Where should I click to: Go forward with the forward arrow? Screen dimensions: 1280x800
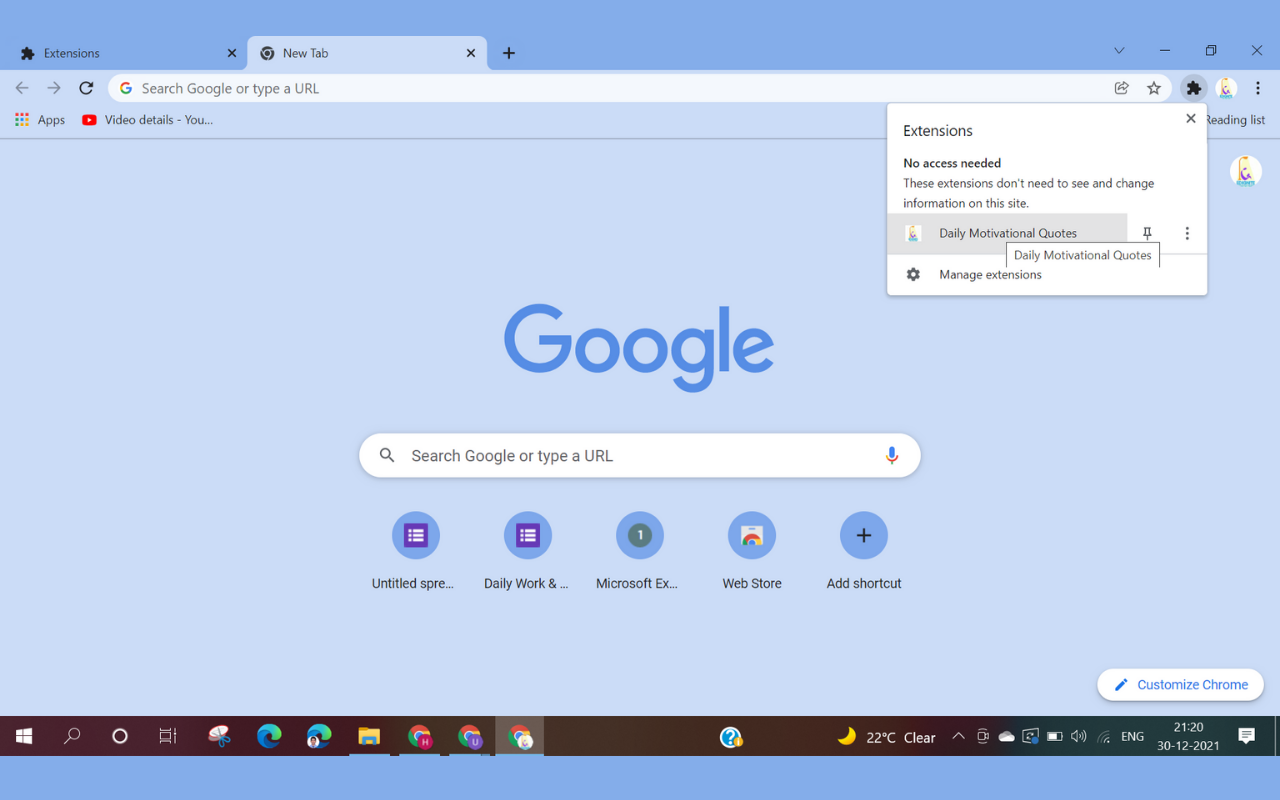point(54,88)
